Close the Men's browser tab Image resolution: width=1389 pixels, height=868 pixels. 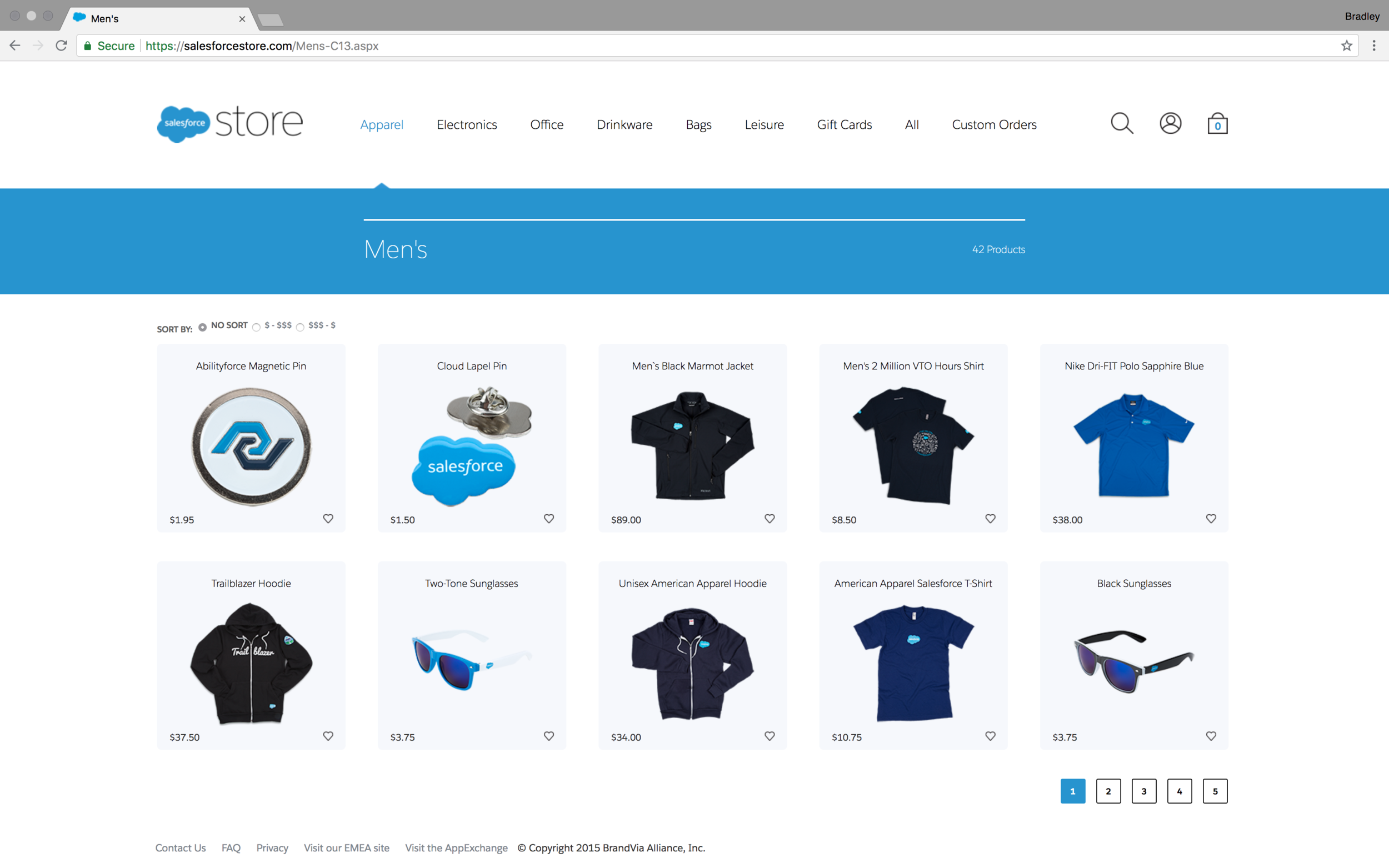[x=242, y=19]
